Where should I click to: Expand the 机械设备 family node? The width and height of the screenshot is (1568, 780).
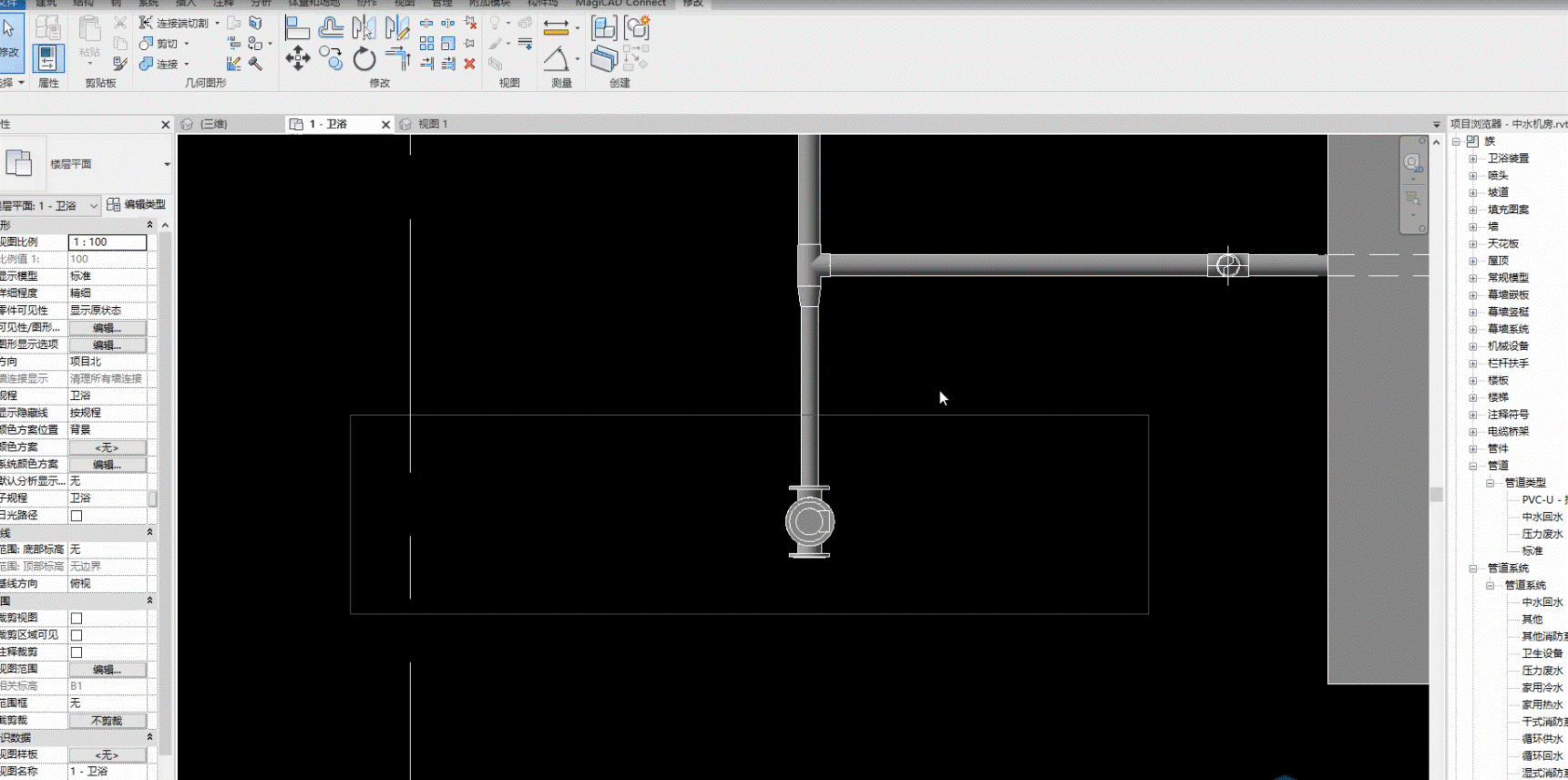(x=1473, y=346)
